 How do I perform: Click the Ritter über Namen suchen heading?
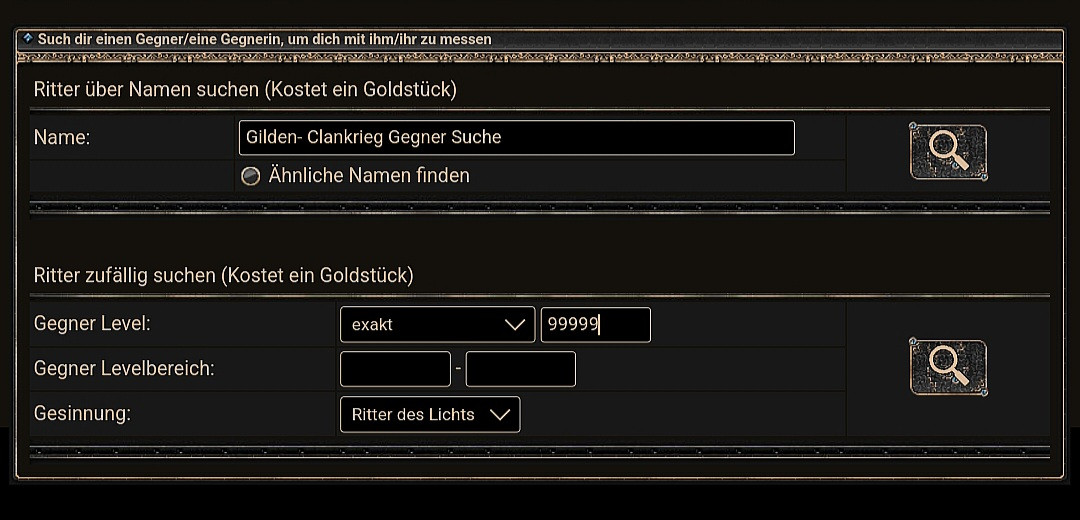click(x=245, y=89)
